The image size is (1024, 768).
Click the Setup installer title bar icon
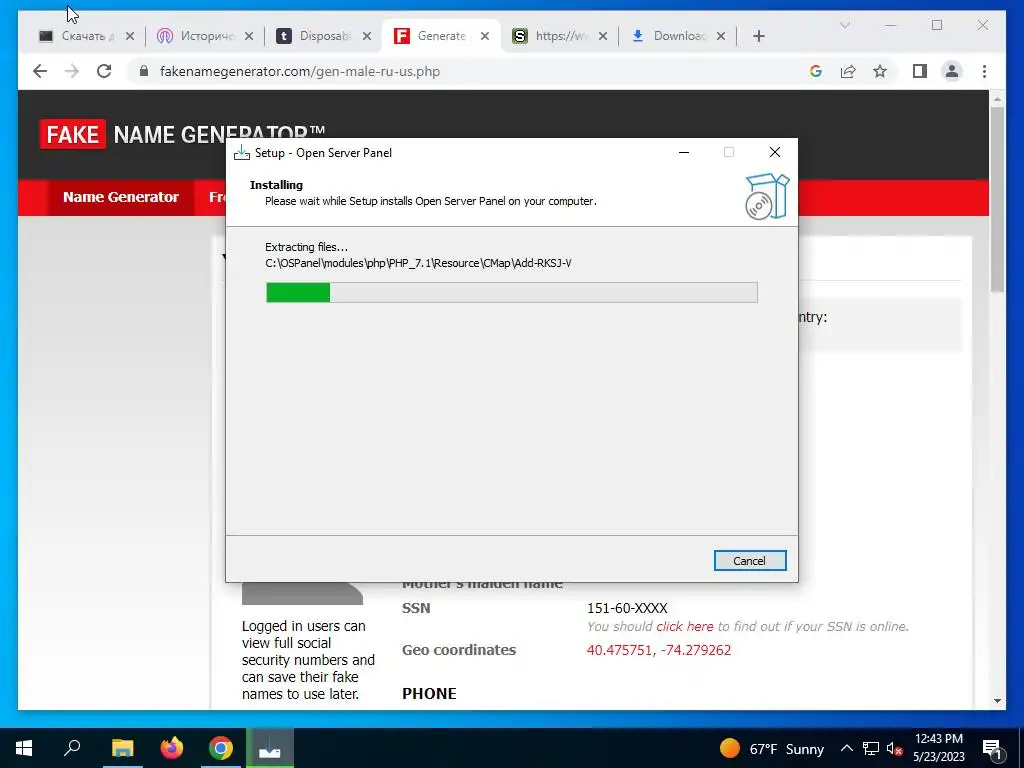point(242,153)
